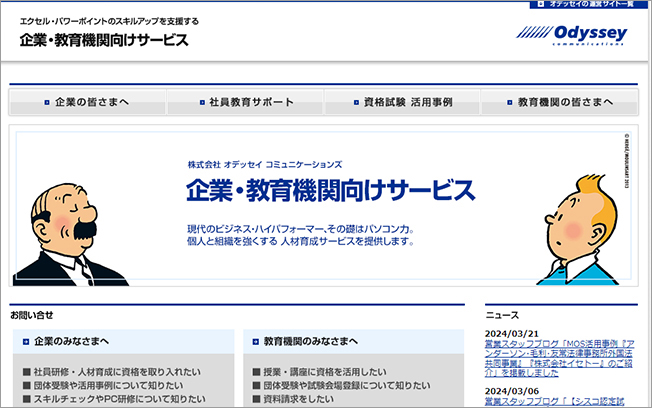Click the 2024/03/06 news date

pos(511,391)
